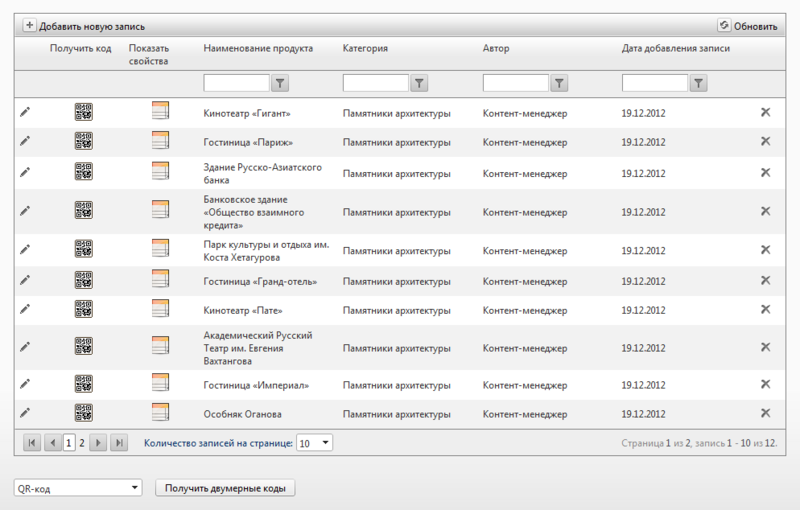
Task: Edit the Кинотеатр «Гигант» record
Action: (25, 112)
